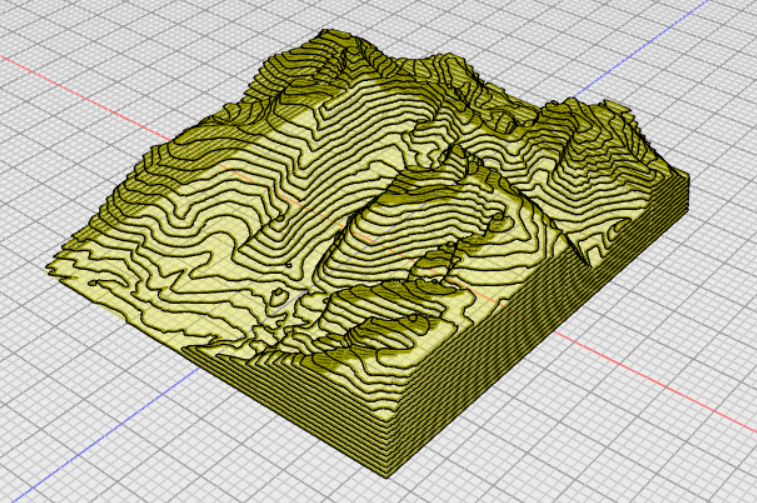
Task: Select the blue axis line at lower left
Action: click(100, 442)
